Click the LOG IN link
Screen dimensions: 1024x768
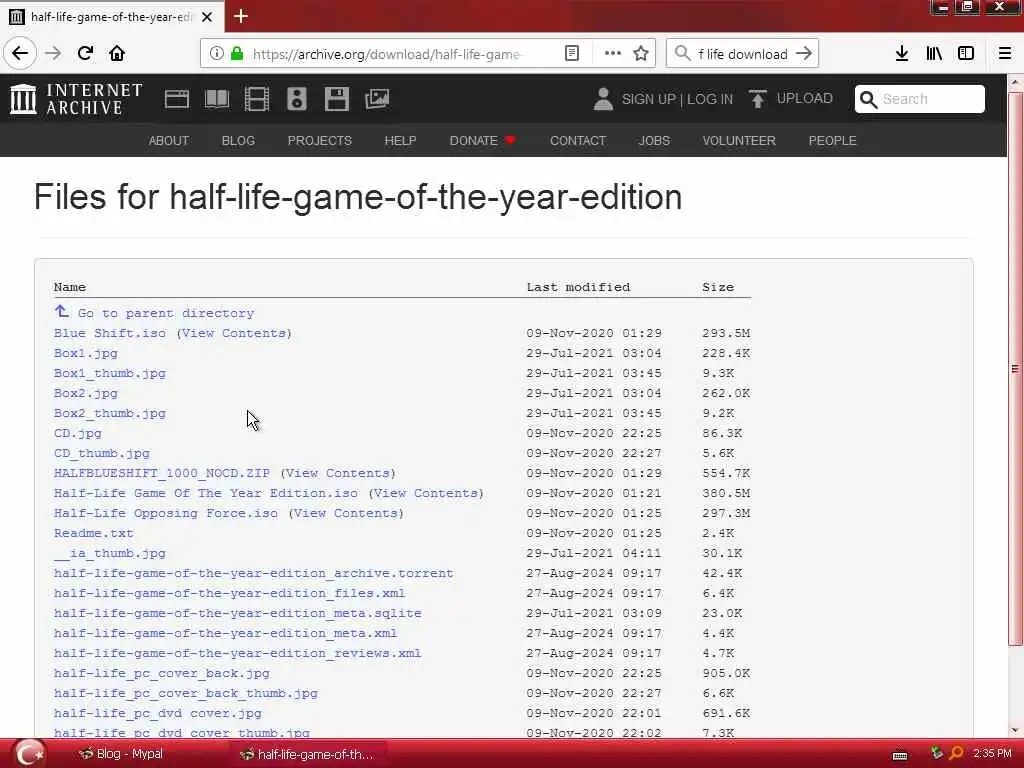tap(710, 99)
